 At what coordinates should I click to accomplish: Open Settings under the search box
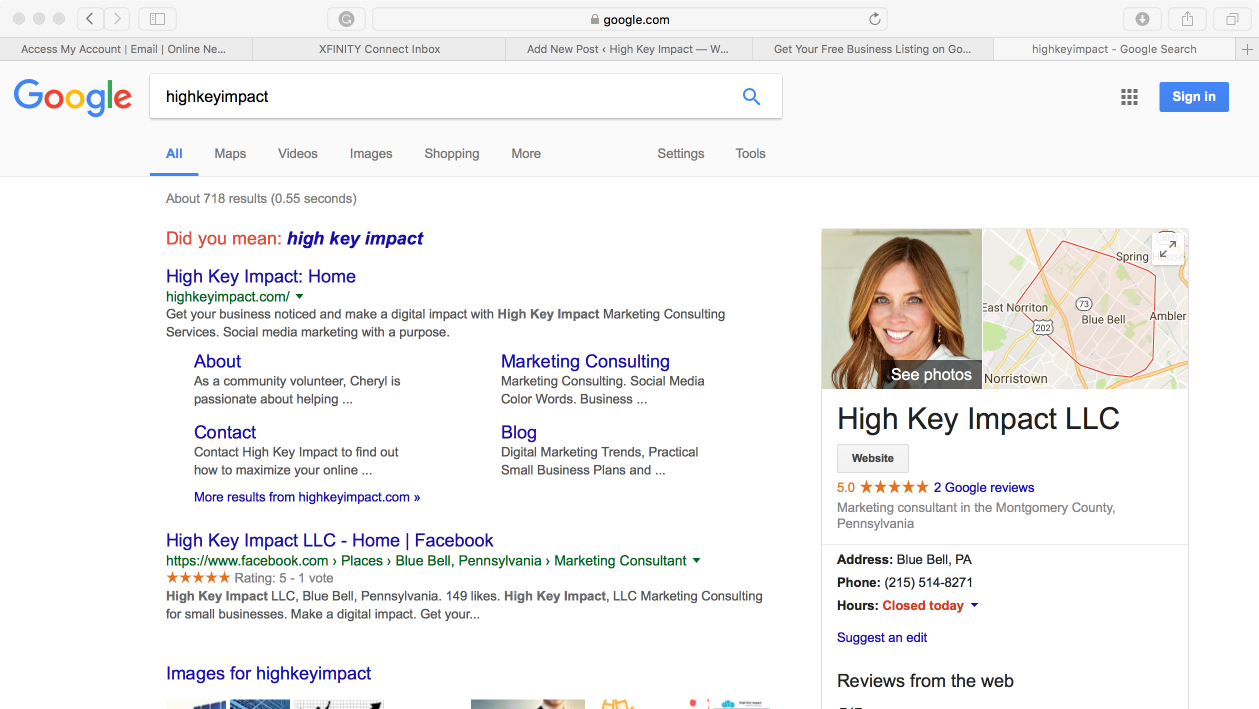(681, 154)
